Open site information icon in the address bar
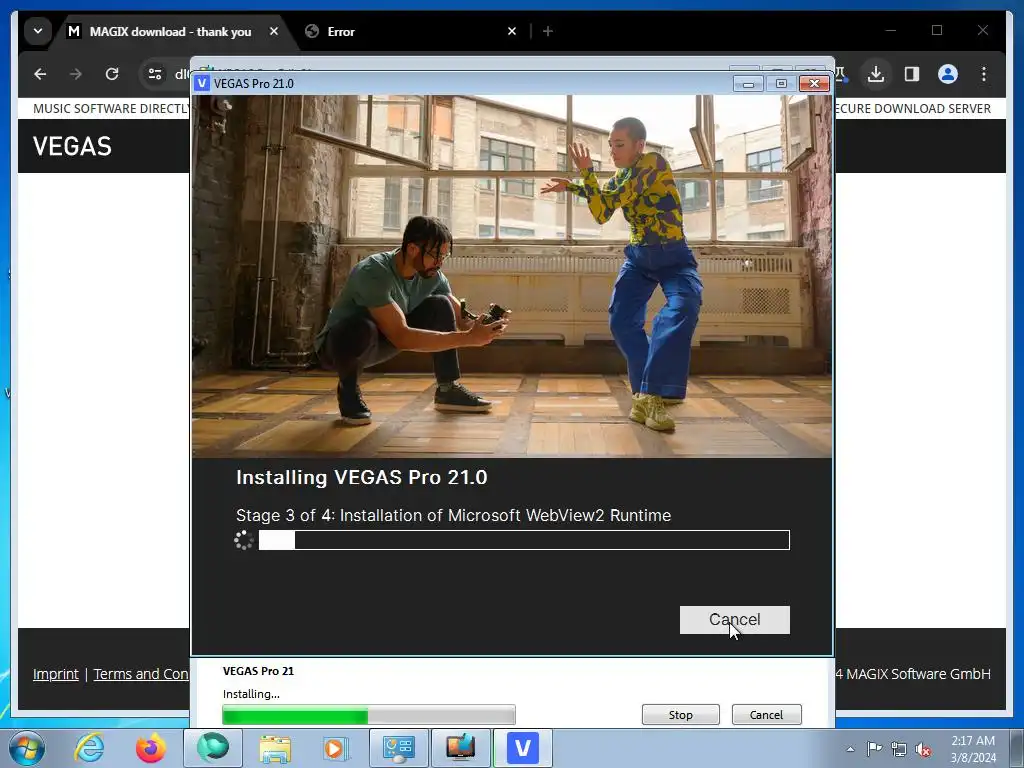 tap(155, 74)
